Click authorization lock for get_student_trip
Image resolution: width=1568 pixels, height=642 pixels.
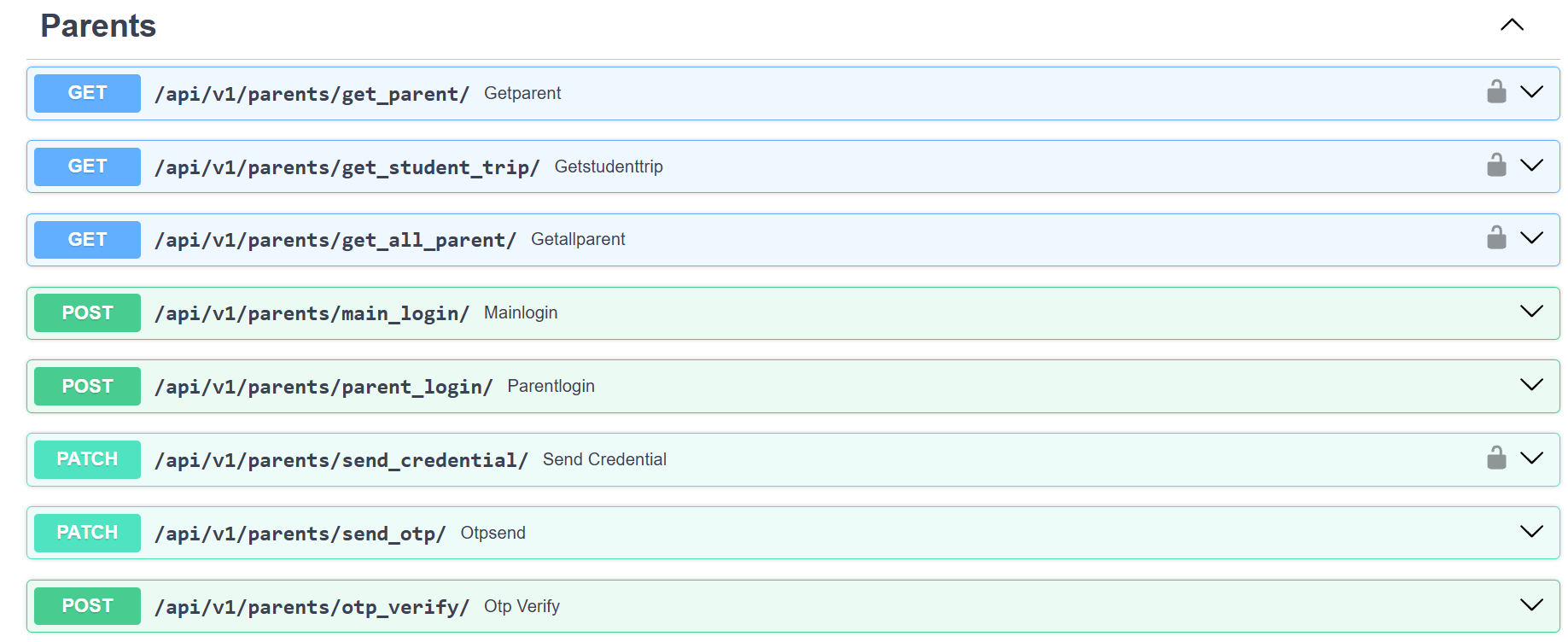pos(1495,166)
